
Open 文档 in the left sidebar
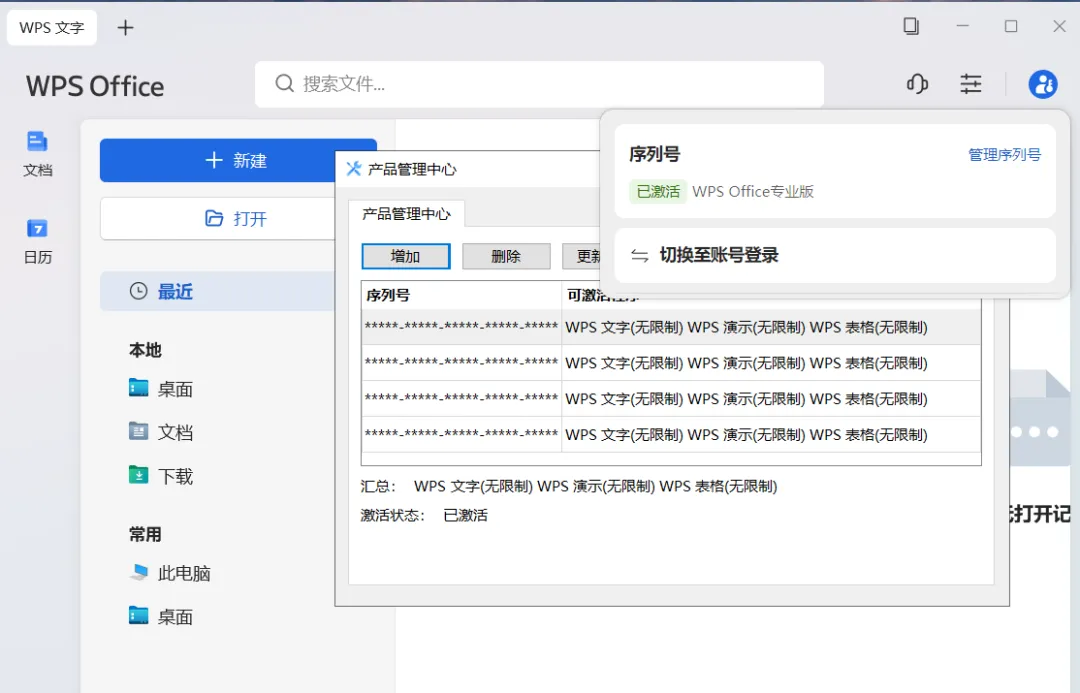[x=37, y=154]
